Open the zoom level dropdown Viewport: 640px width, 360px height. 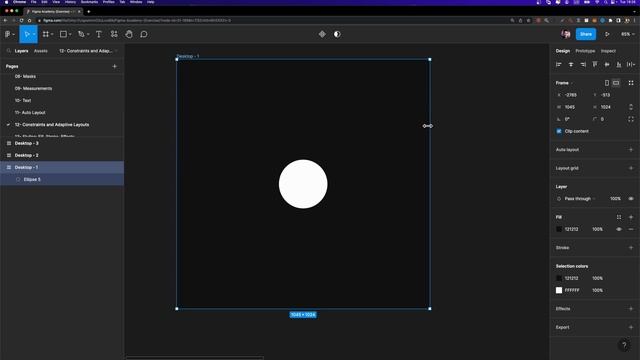click(x=628, y=34)
